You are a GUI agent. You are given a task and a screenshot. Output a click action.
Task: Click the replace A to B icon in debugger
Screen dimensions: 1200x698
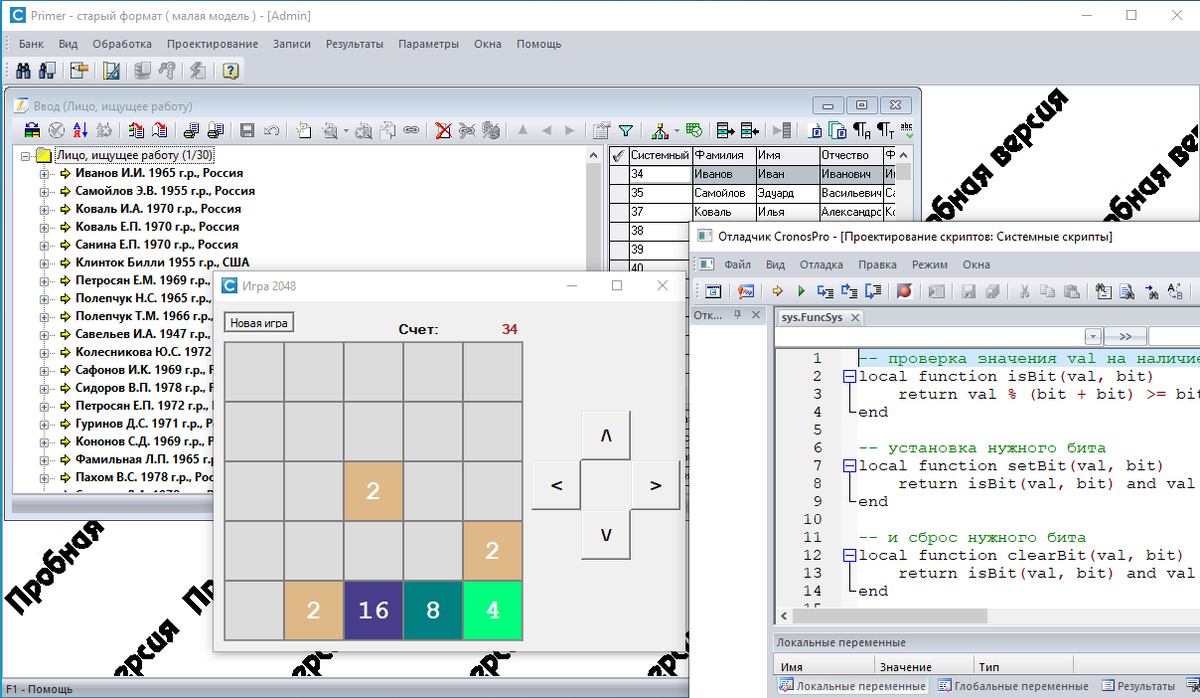click(1175, 291)
